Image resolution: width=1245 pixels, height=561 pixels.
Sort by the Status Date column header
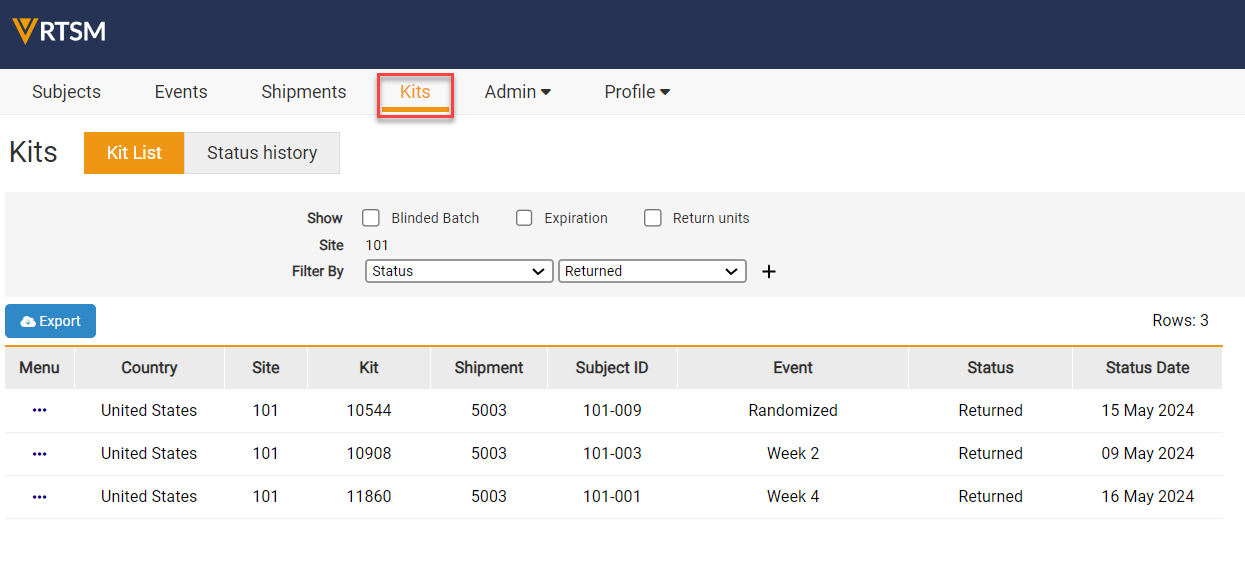tap(1147, 368)
